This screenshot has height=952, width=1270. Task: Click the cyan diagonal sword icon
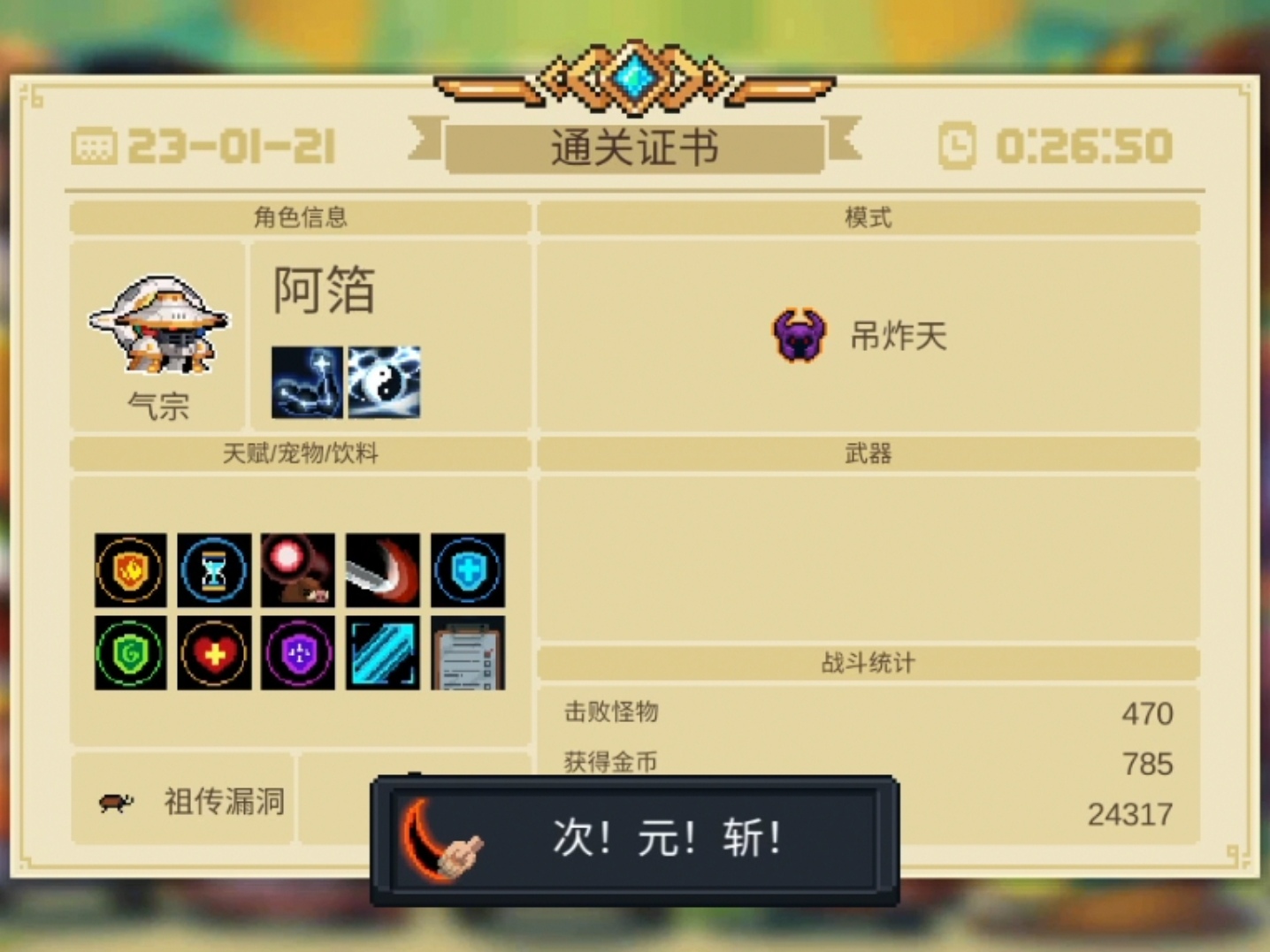coord(383,653)
